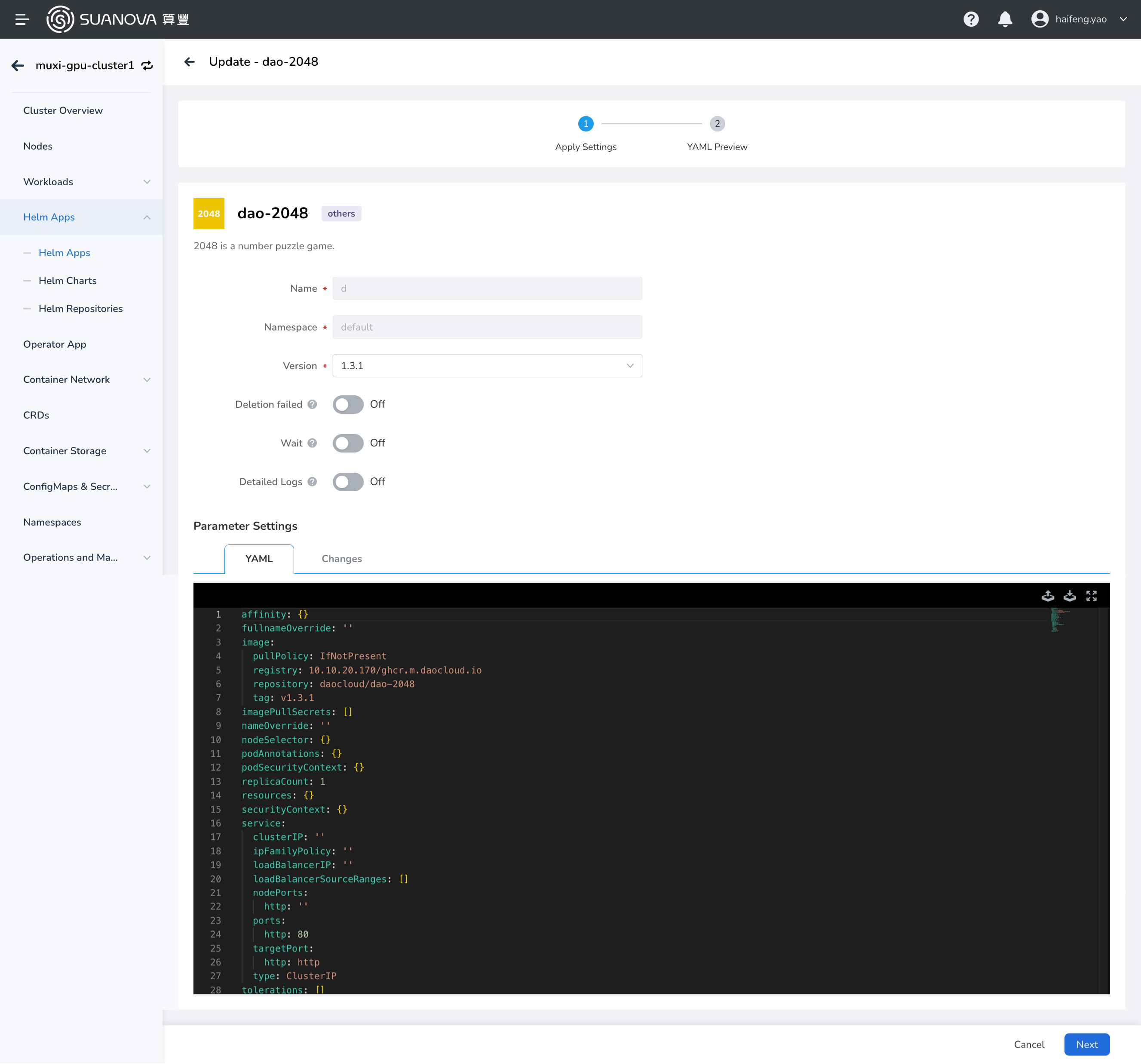The width and height of the screenshot is (1141, 1064).
Task: Open the hamburger navigation menu
Action: click(x=22, y=19)
